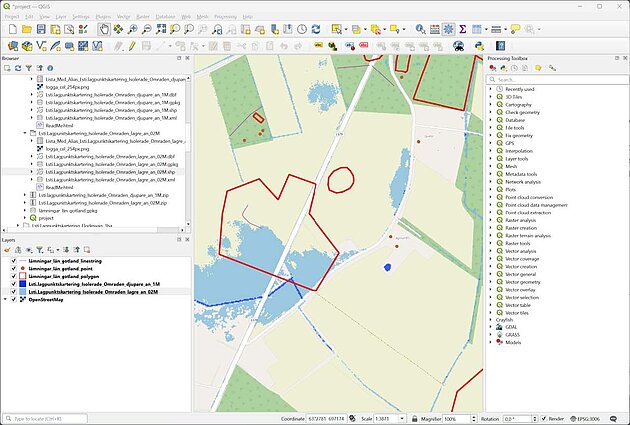The height and width of the screenshot is (425, 630).
Task: Click the light blue lagre_an_02M layer swatch
Action: [22, 292]
